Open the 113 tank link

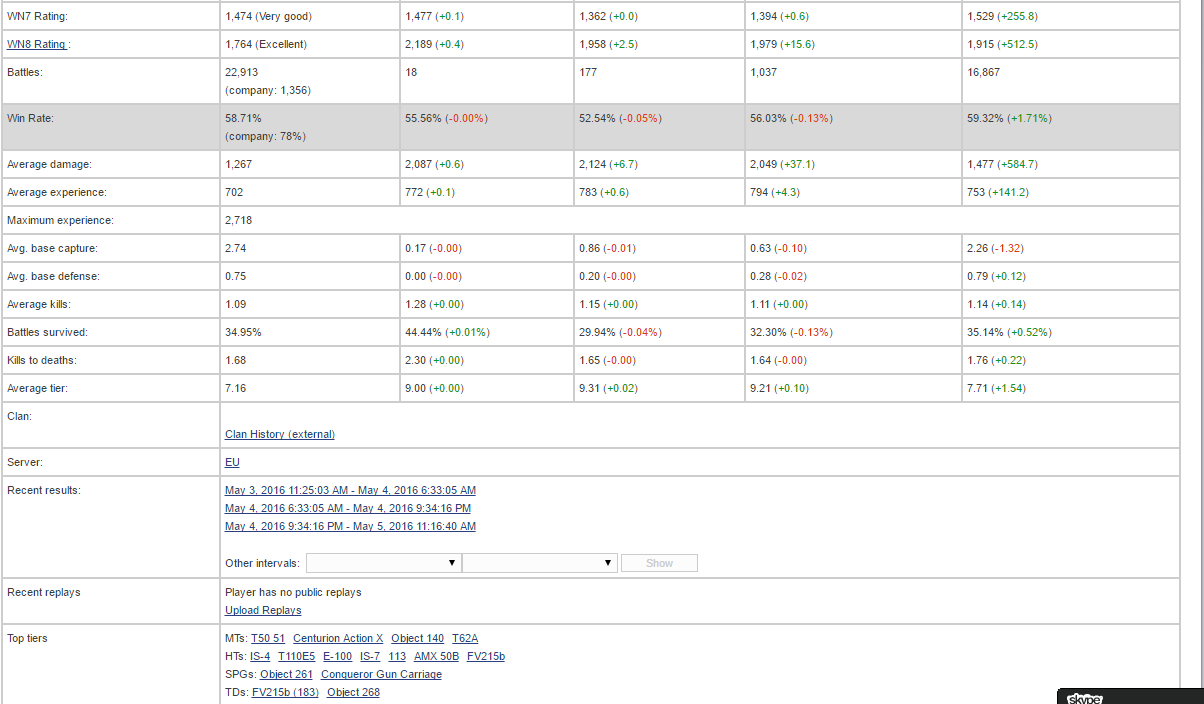click(x=397, y=656)
